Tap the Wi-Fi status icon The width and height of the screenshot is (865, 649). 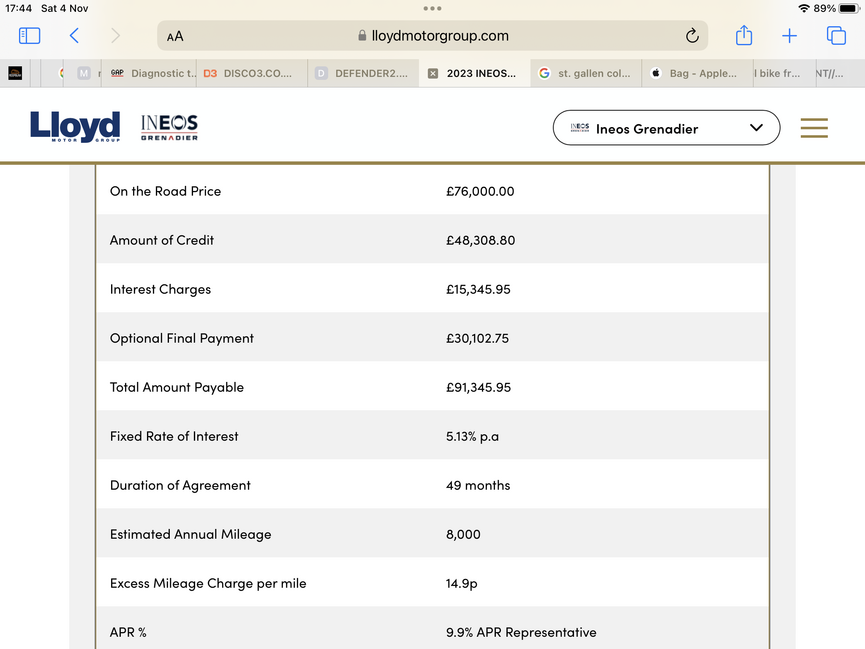tap(804, 8)
